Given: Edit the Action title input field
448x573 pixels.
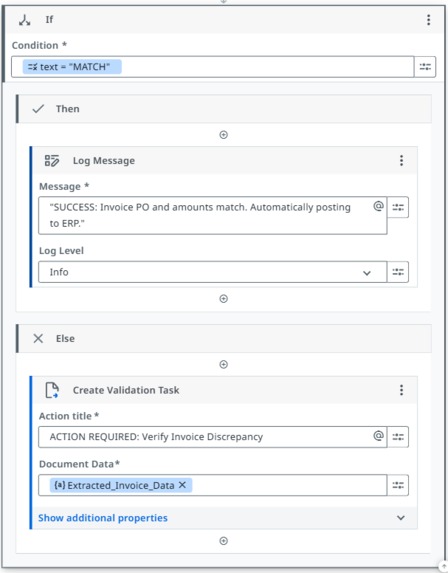Looking at the screenshot, I should coord(213,437).
